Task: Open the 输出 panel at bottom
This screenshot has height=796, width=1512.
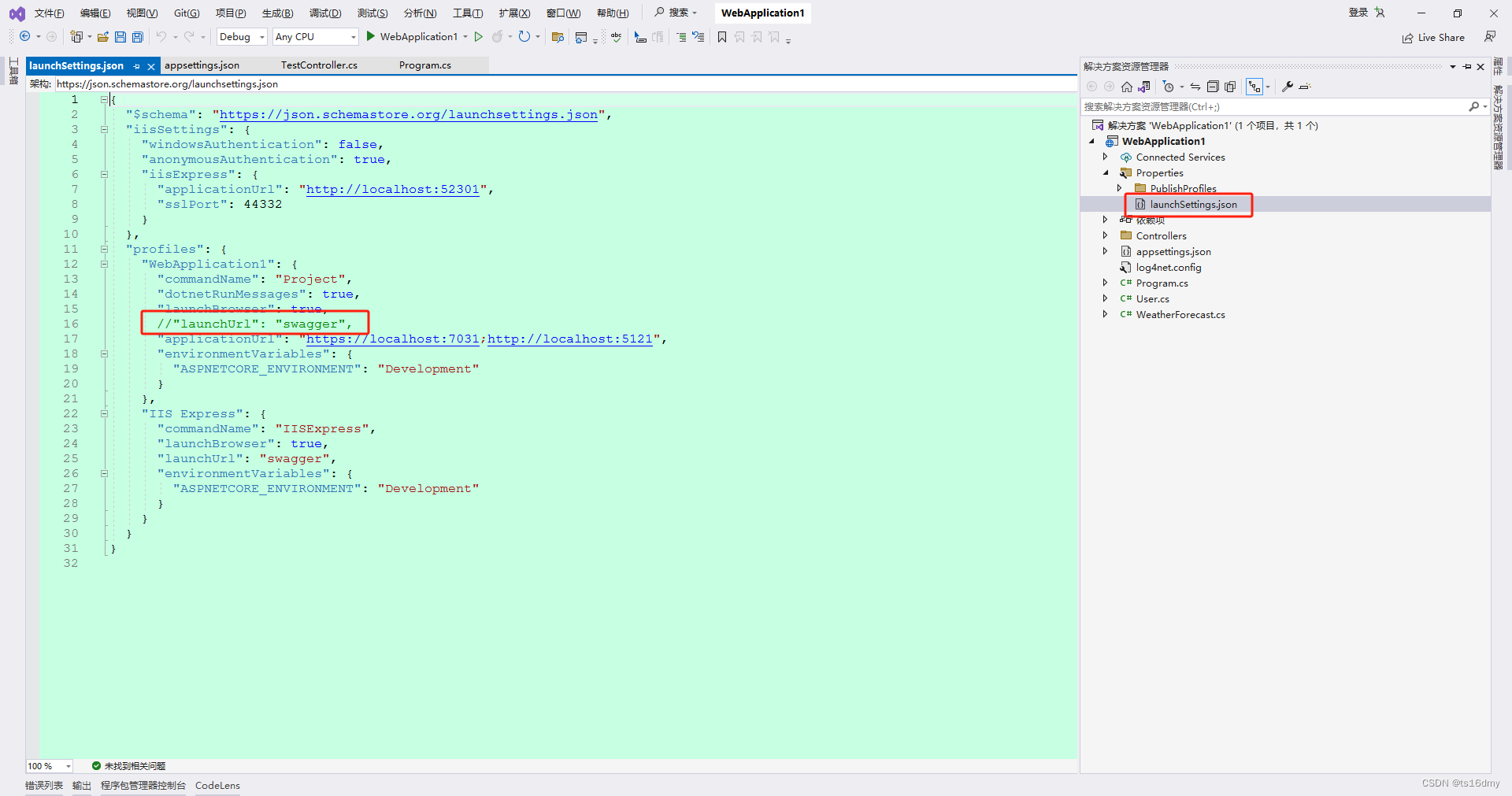Action: click(82, 786)
